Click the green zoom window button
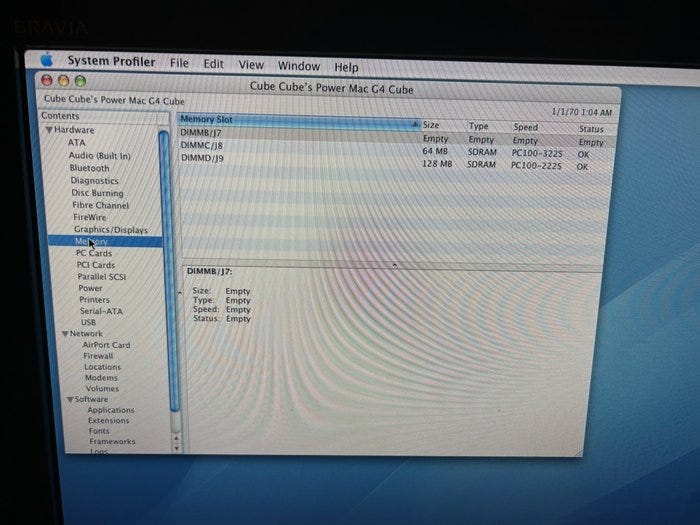 (x=80, y=81)
